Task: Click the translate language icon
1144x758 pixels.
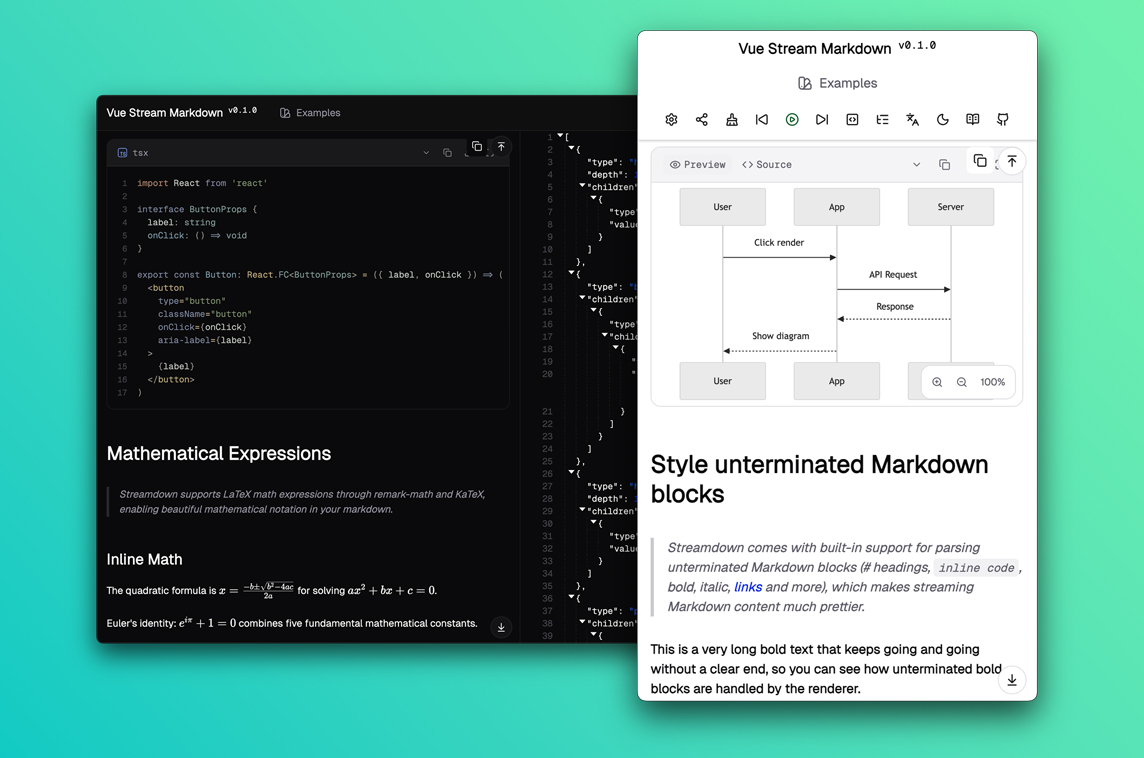Action: 913,120
